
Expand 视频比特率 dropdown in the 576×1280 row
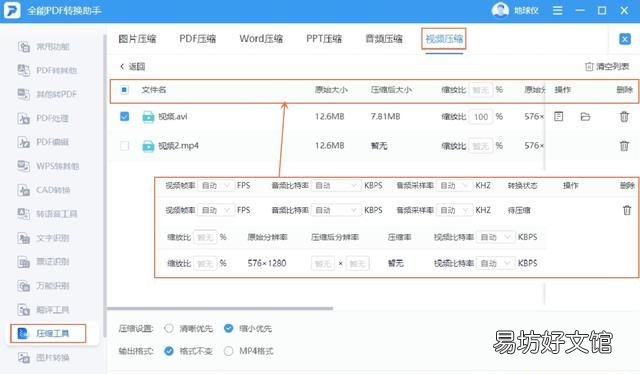pyautogui.click(x=496, y=263)
